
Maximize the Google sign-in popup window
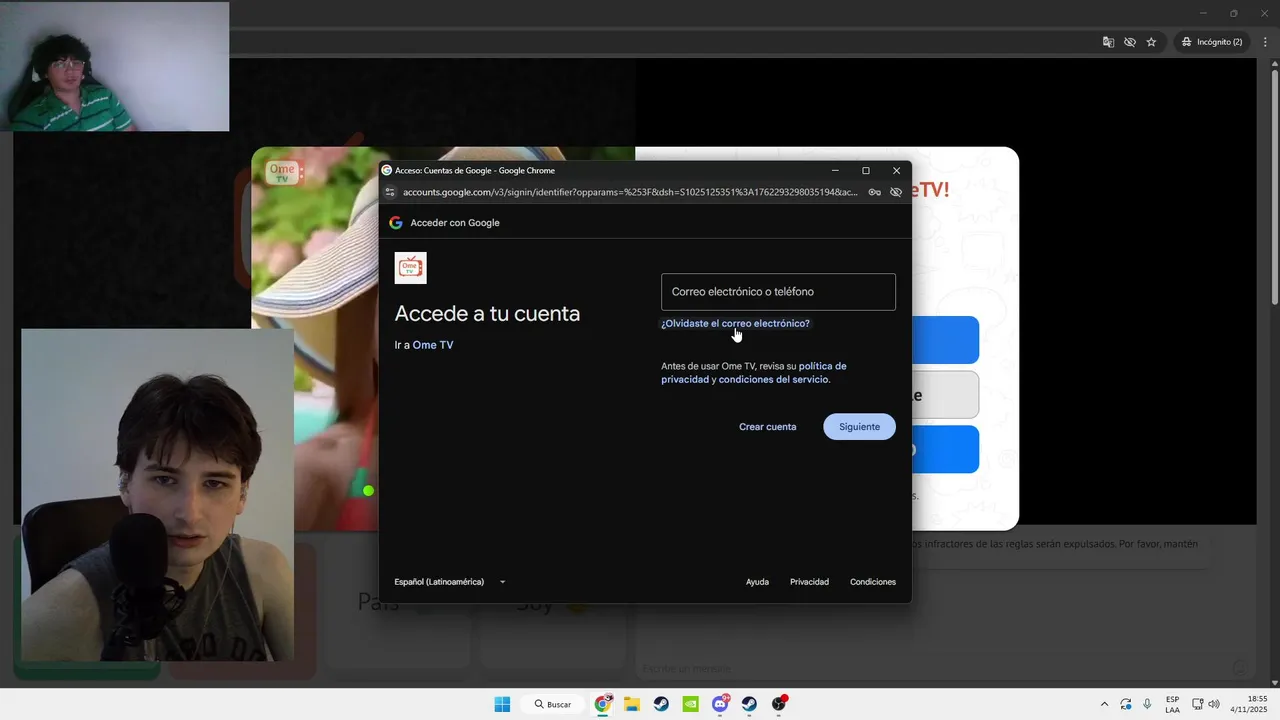[866, 170]
